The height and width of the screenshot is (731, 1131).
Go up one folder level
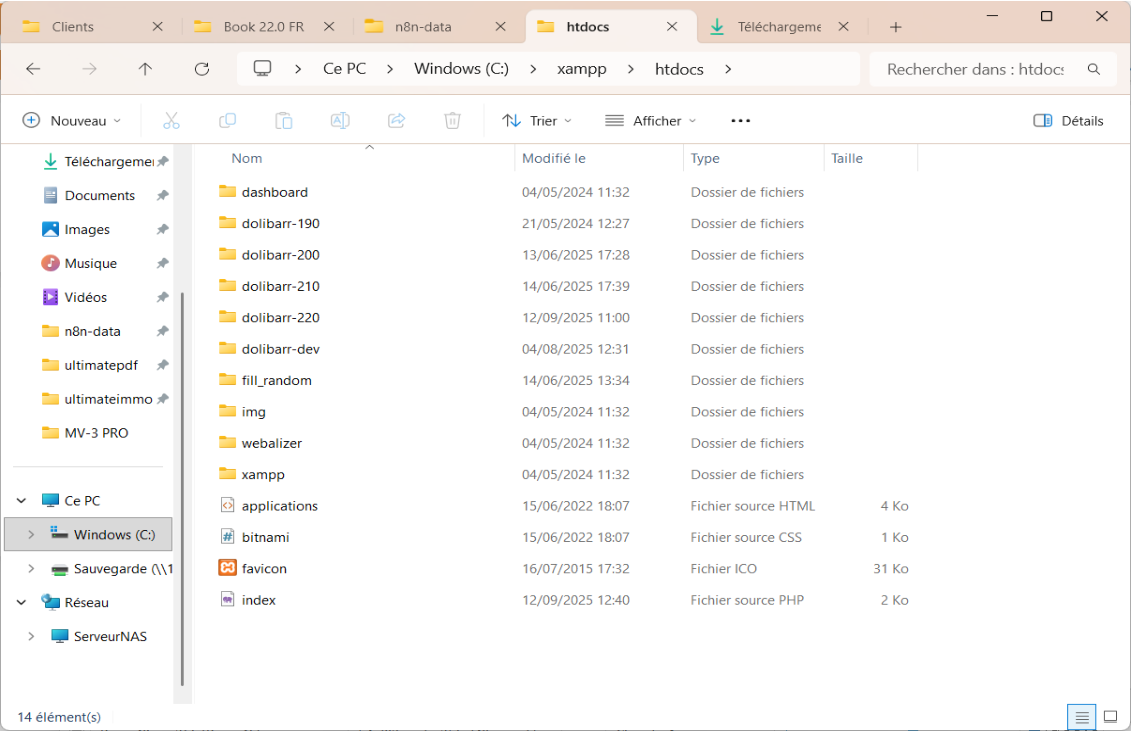coord(145,69)
